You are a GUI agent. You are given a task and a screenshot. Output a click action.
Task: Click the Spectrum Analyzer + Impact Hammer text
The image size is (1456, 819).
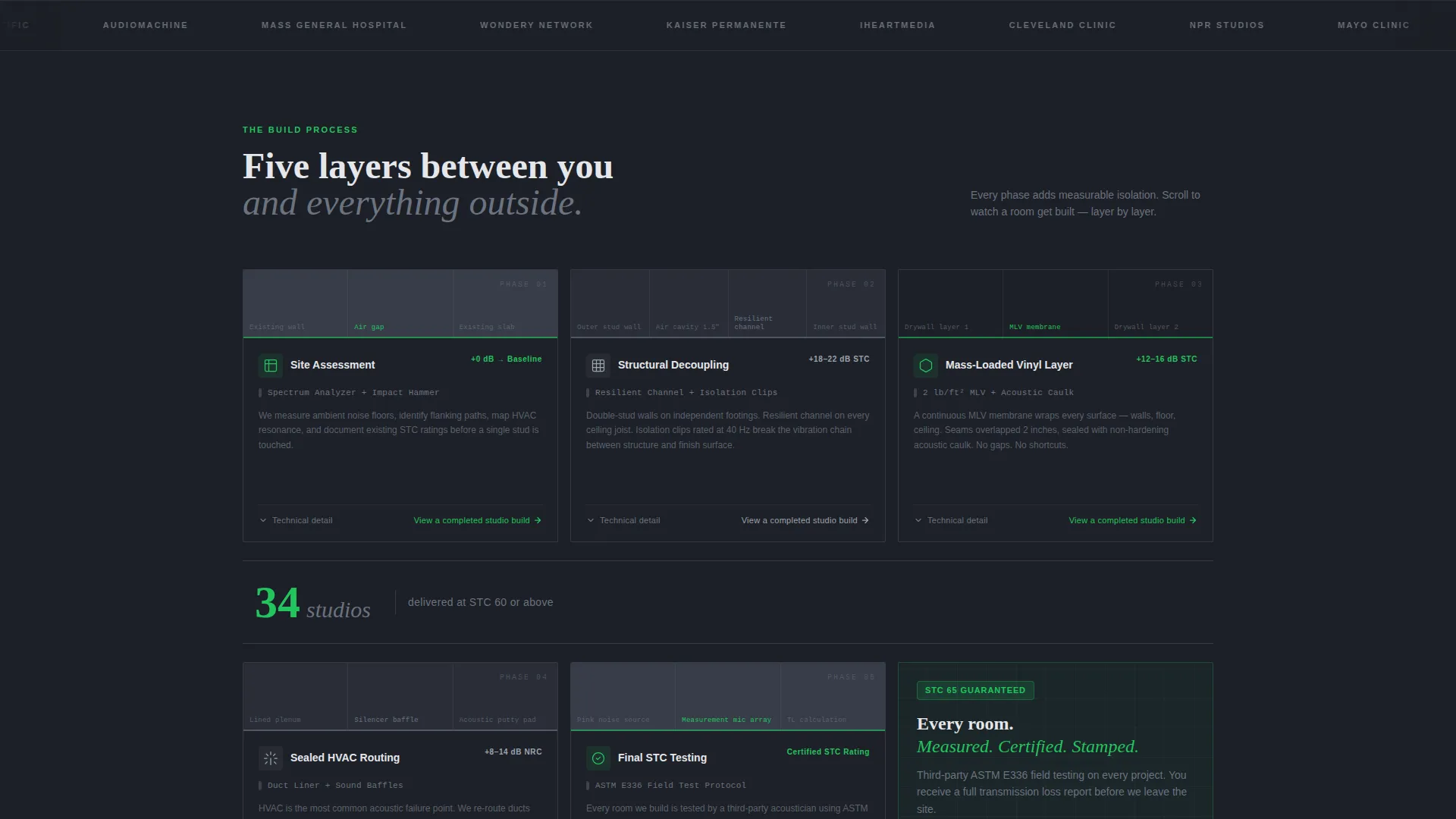click(x=353, y=393)
